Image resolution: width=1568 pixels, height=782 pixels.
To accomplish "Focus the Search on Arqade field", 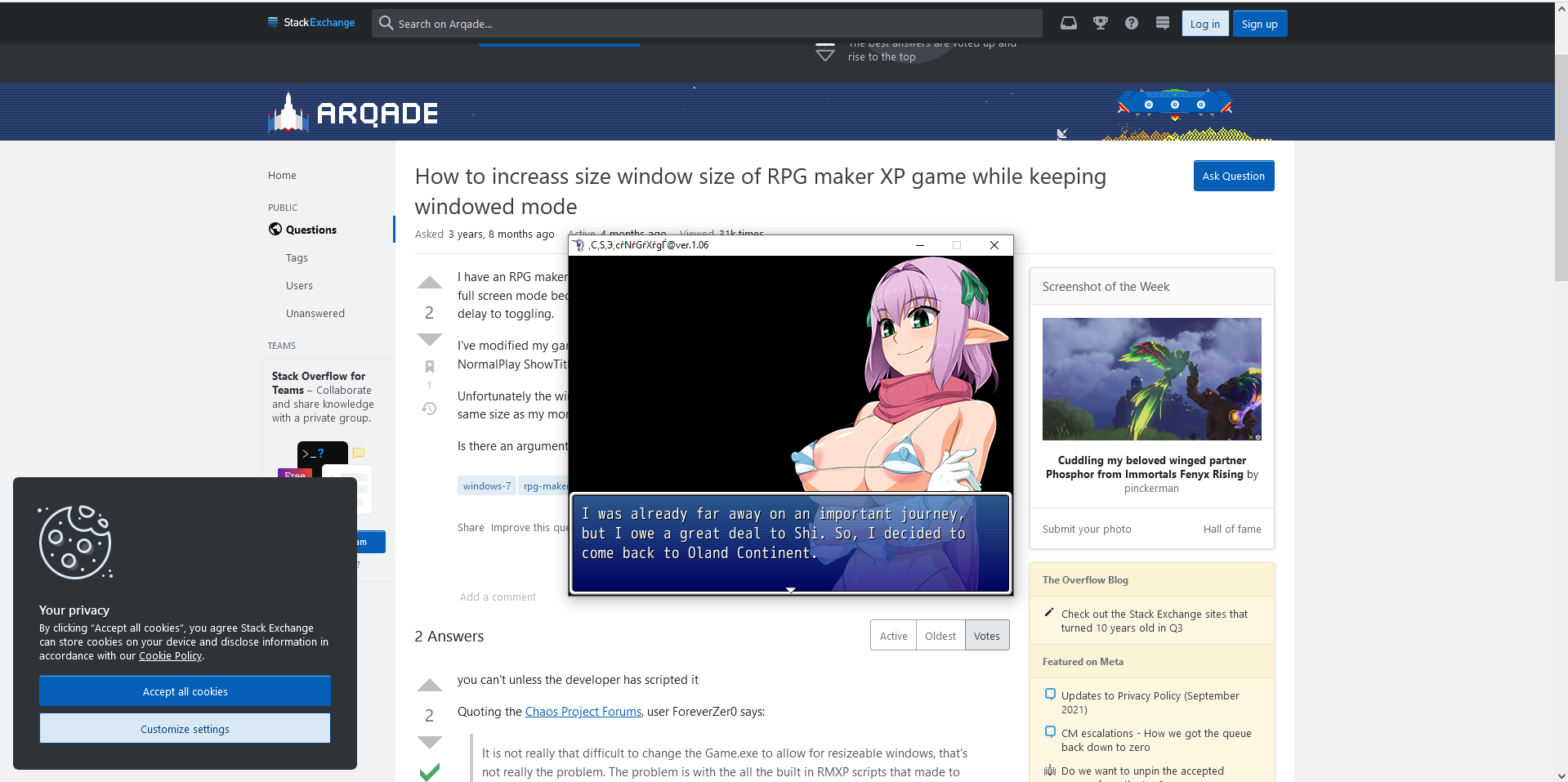I will pos(707,24).
